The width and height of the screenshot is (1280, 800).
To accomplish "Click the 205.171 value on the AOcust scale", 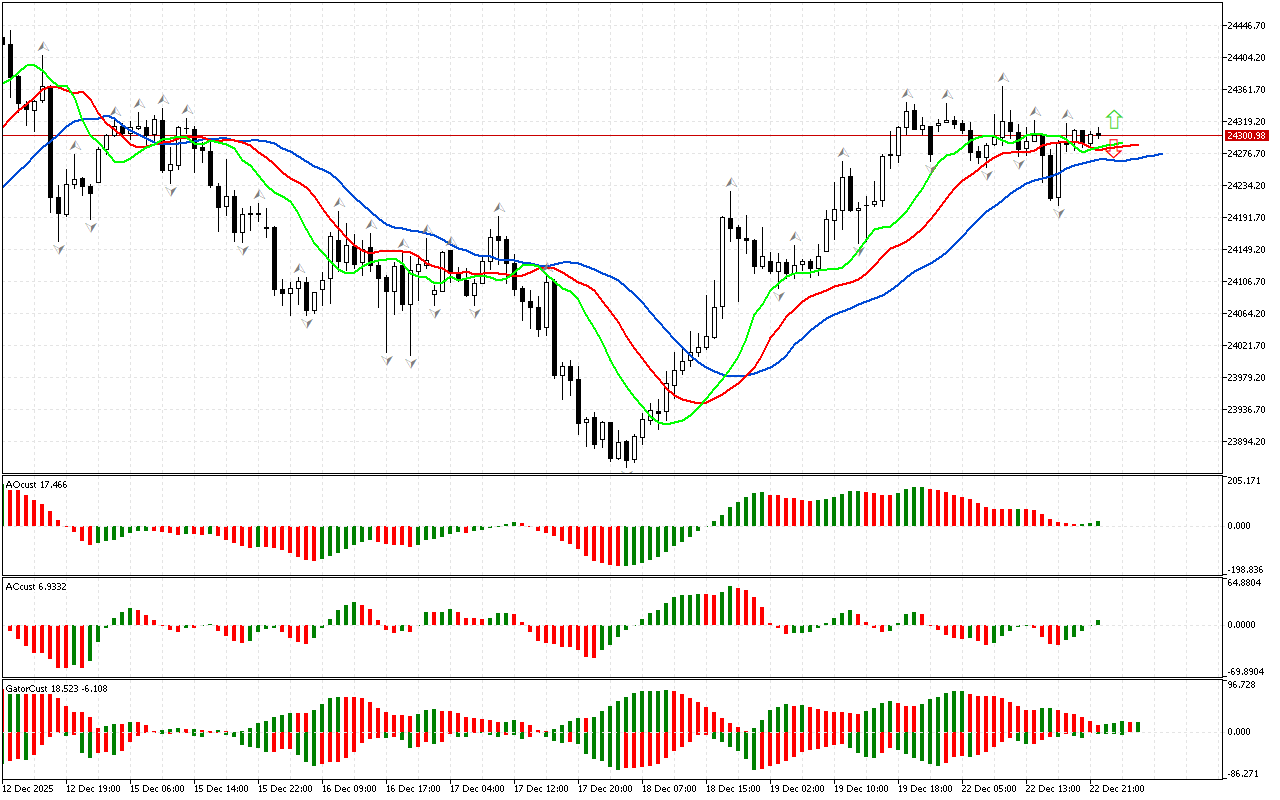I will pos(1243,481).
